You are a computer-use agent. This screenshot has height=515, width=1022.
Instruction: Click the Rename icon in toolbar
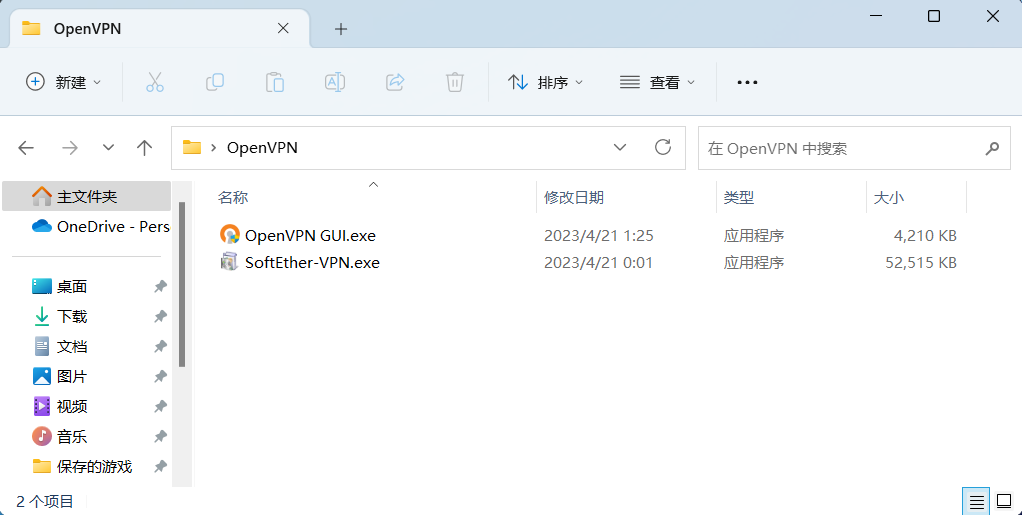pyautogui.click(x=334, y=82)
